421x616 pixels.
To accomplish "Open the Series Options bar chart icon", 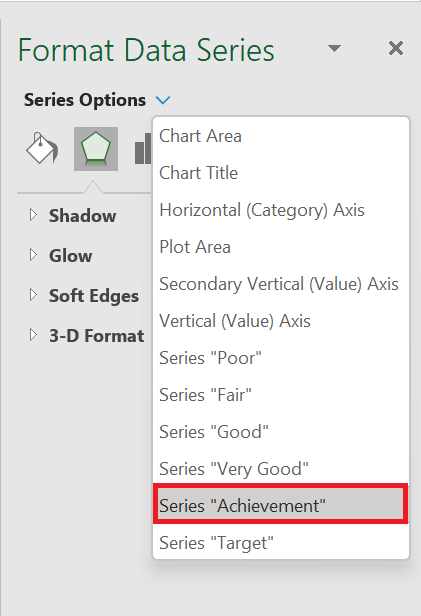I will 143,148.
